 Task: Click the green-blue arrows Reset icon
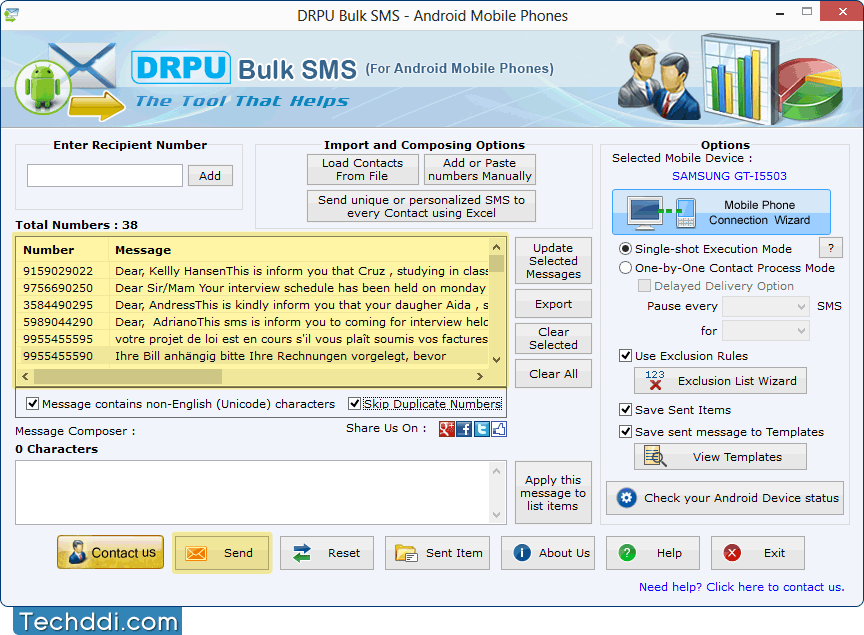pyautogui.click(x=302, y=553)
